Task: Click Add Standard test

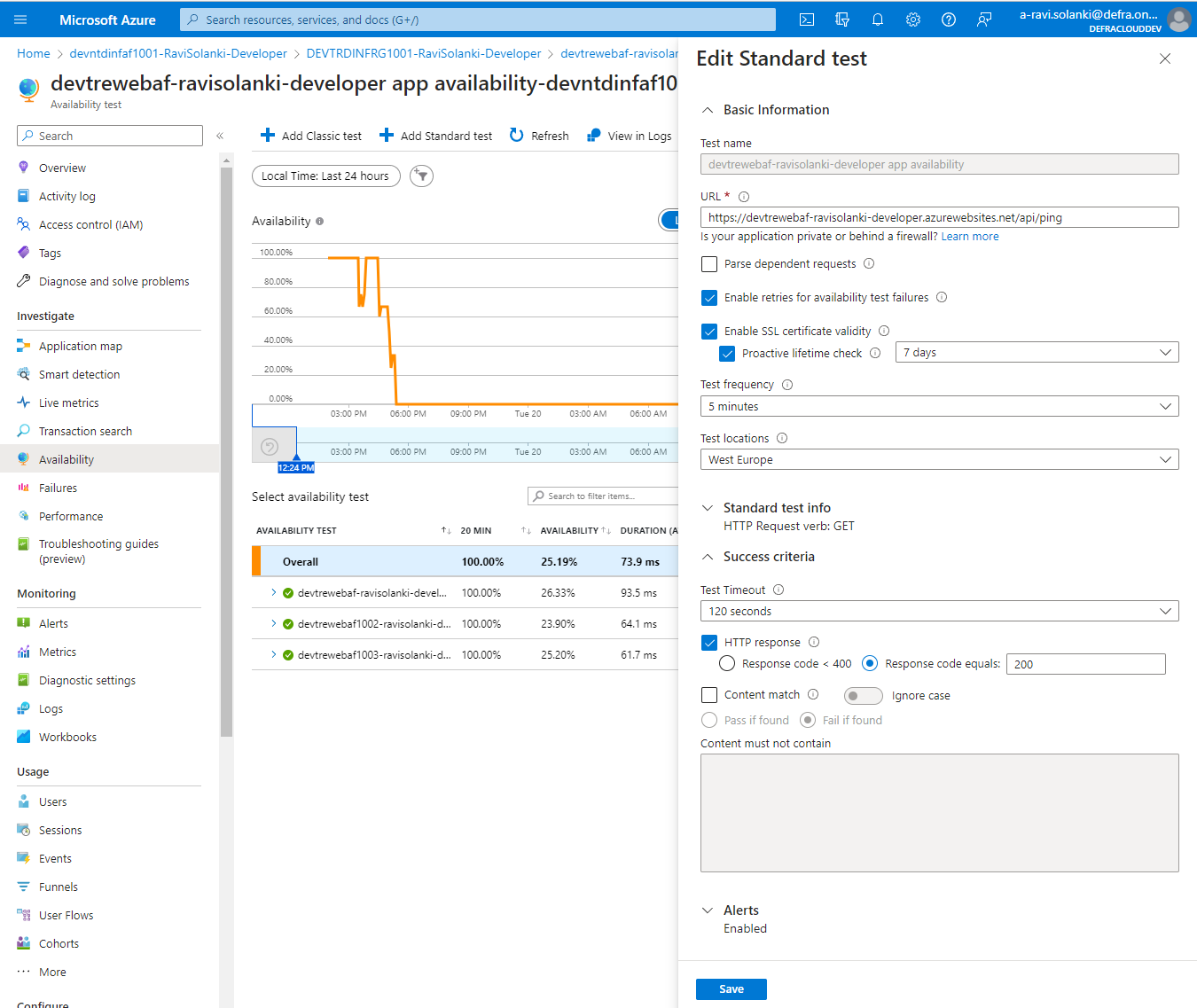Action: [435, 136]
